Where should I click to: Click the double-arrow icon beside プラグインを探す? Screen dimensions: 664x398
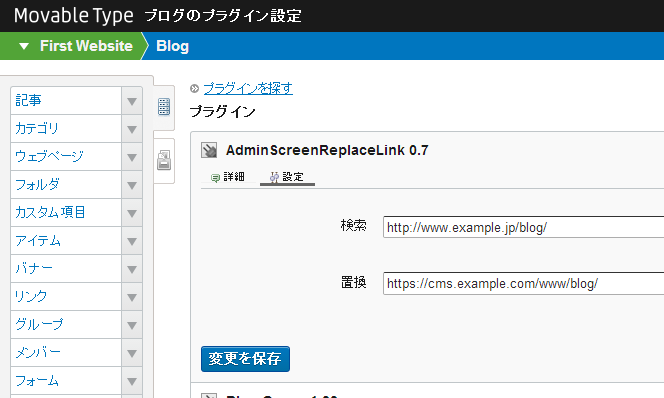[194, 88]
